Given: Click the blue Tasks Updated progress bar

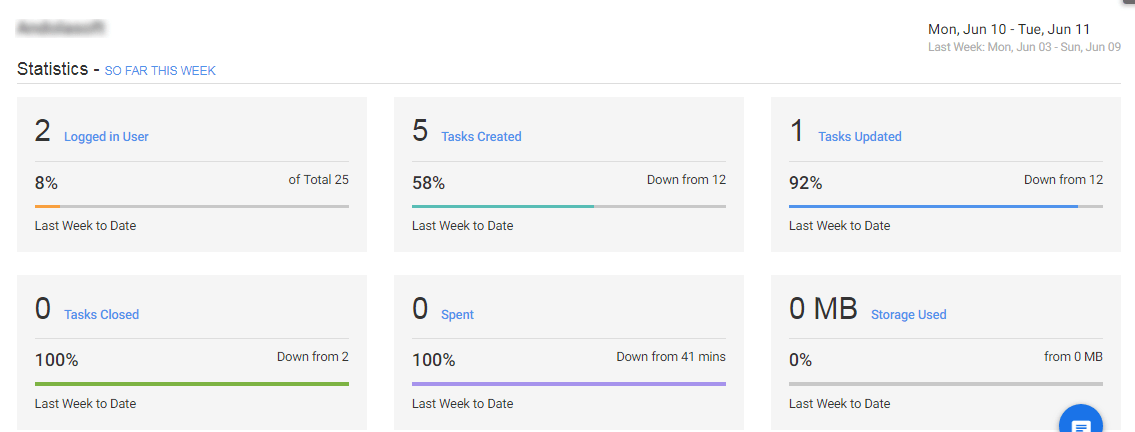Looking at the screenshot, I should pyautogui.click(x=946, y=206).
